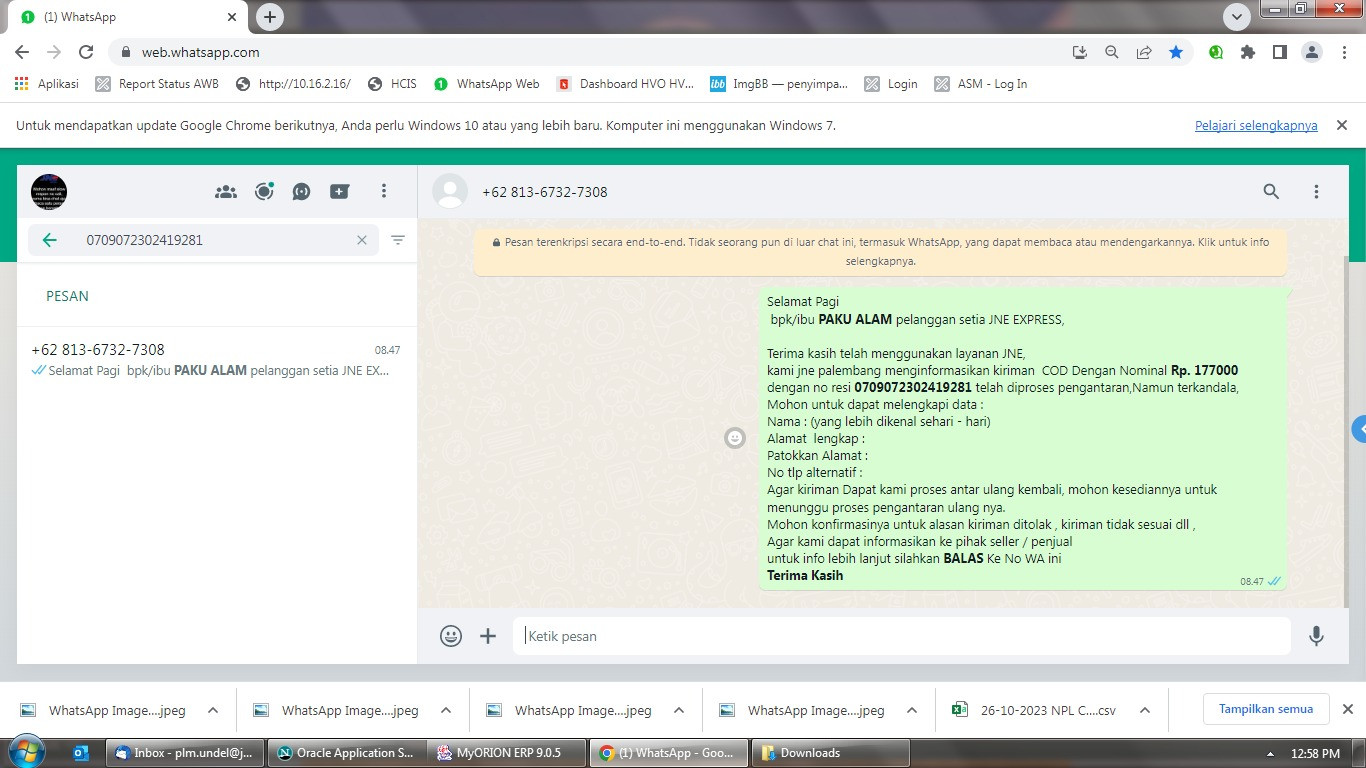Go back in browser history
Image resolution: width=1366 pixels, height=768 pixels.
tap(22, 52)
